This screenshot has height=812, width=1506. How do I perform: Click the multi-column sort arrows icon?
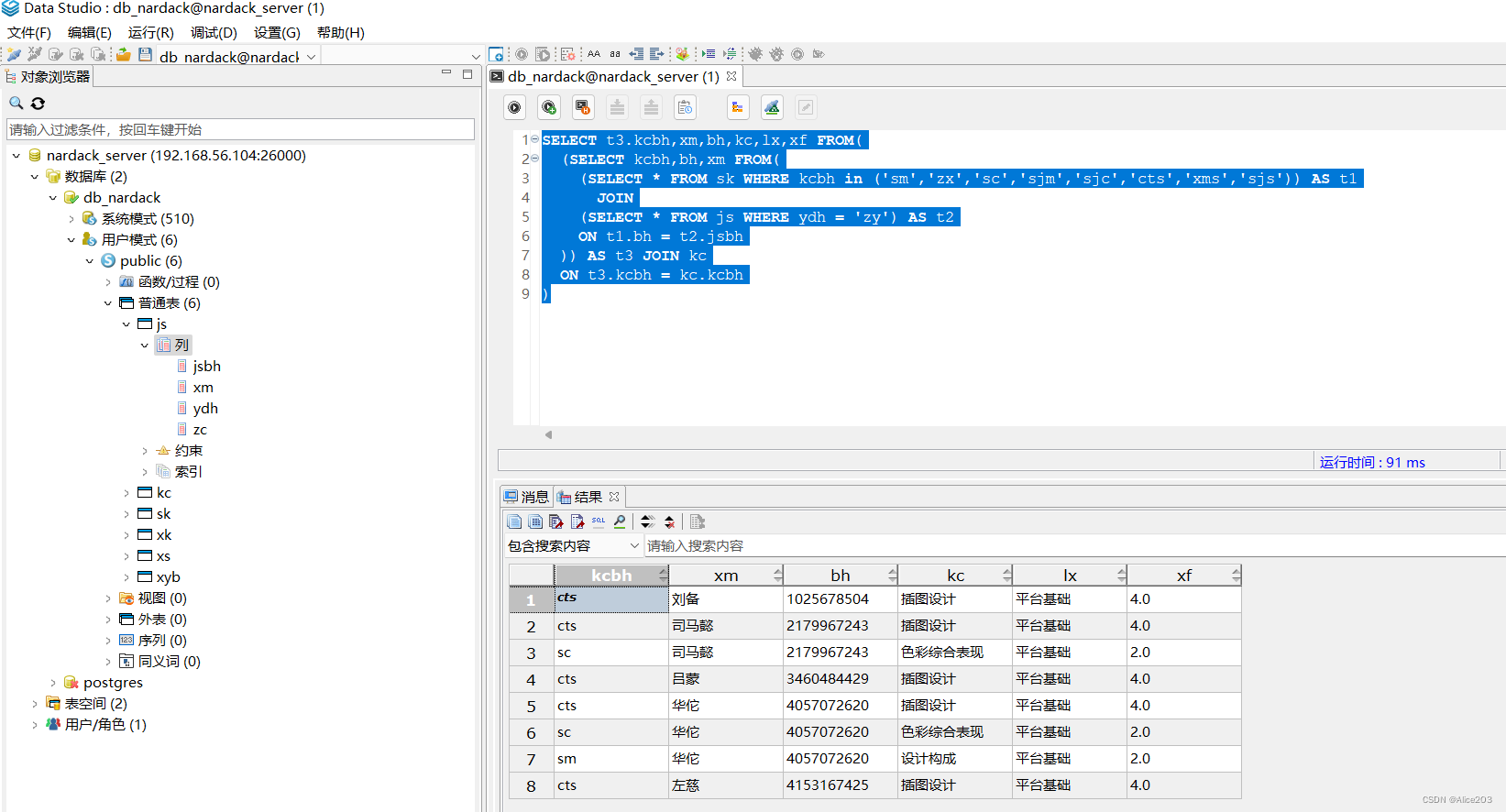pyautogui.click(x=647, y=521)
